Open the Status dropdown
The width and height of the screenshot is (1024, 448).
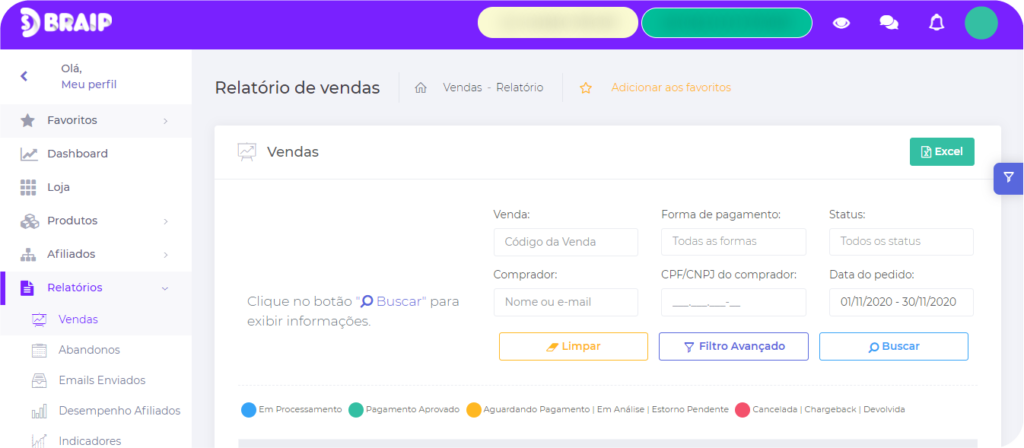[x=901, y=242]
